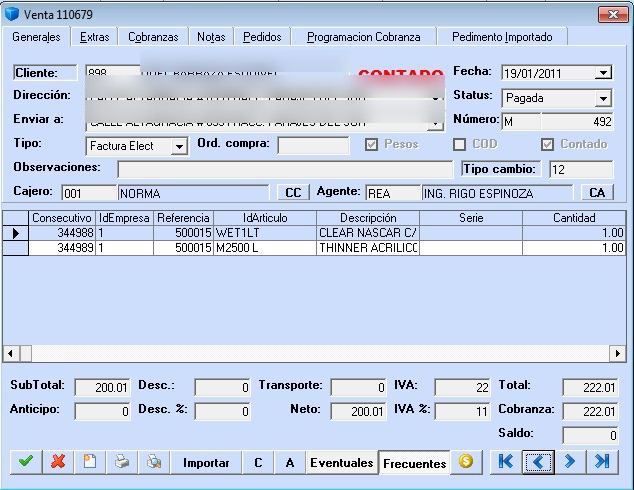Image resolution: width=634 pixels, height=490 pixels.
Task: Switch to the Extras tab
Action: click(x=95, y=37)
